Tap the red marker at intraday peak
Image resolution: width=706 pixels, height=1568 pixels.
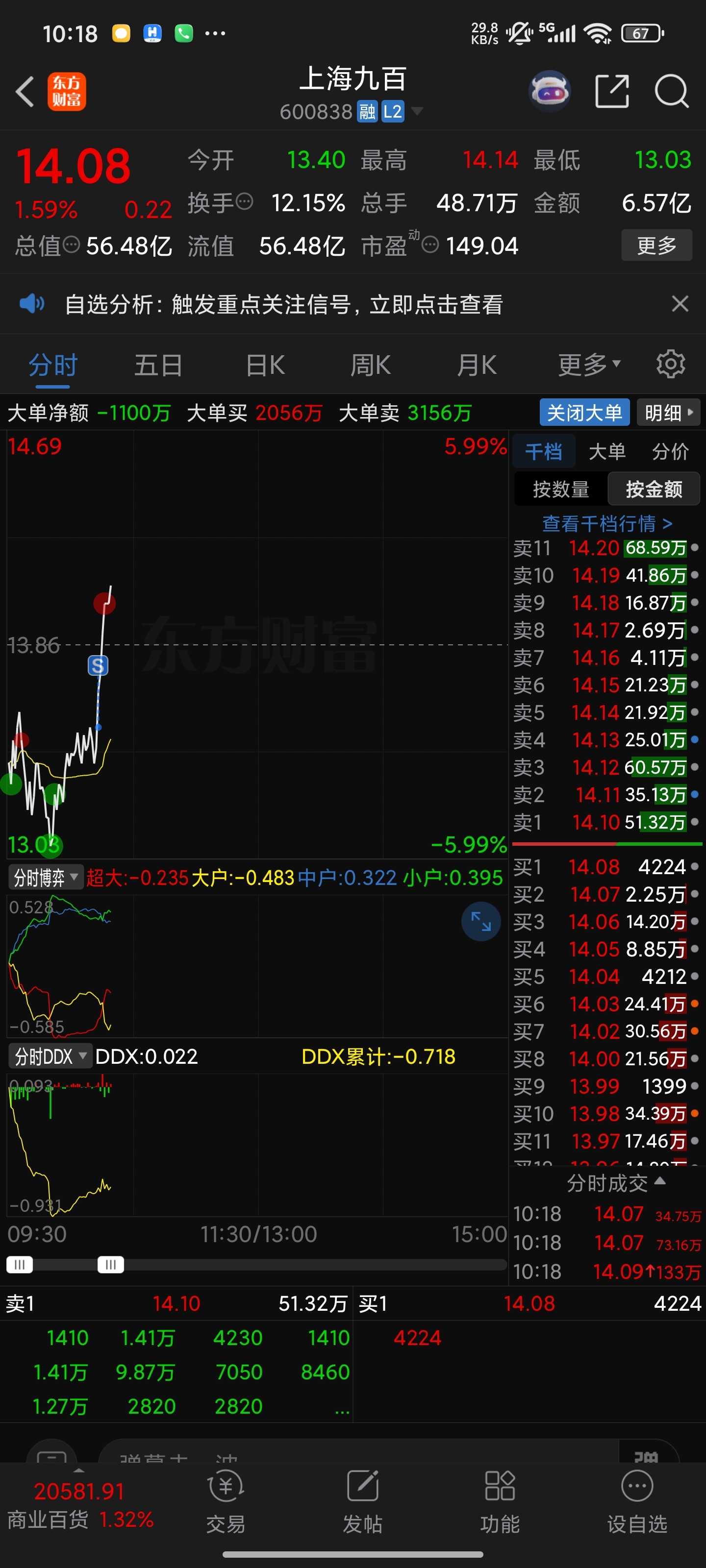tap(105, 603)
